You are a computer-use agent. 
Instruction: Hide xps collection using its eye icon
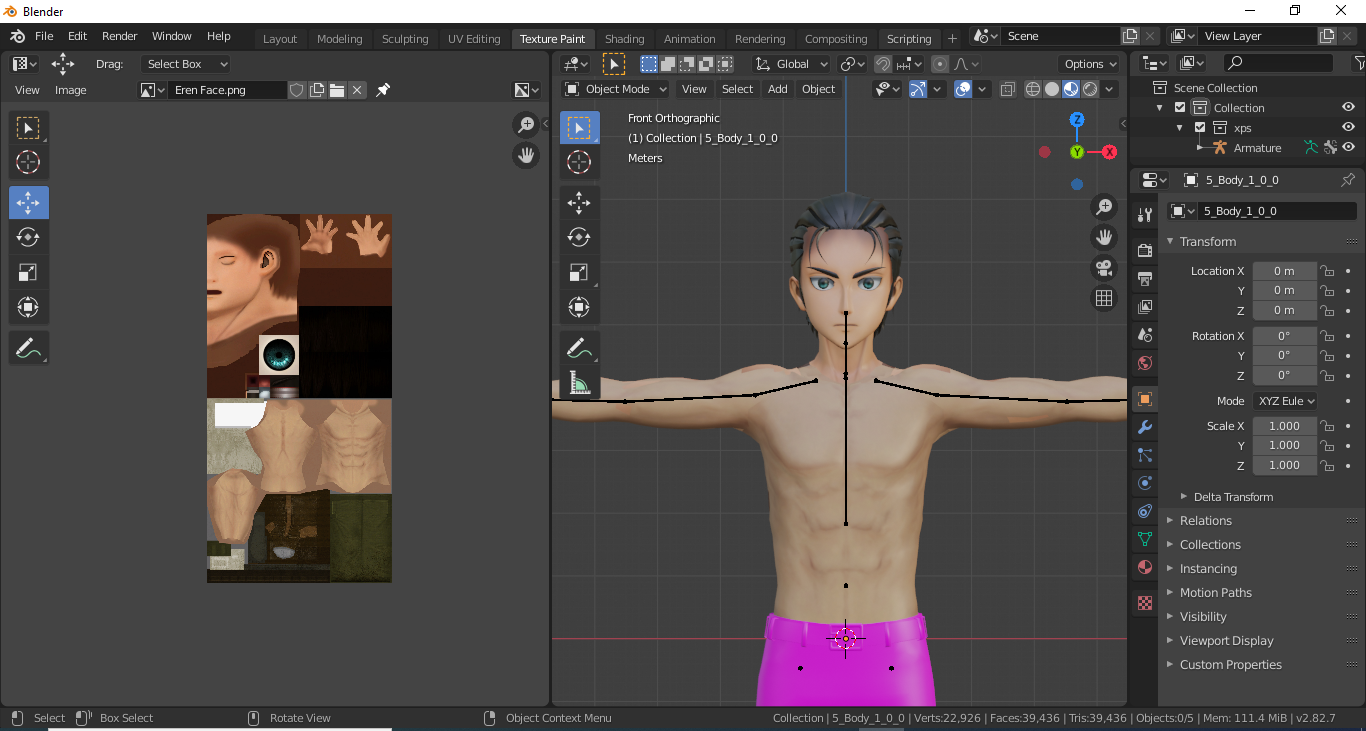[x=1348, y=128]
